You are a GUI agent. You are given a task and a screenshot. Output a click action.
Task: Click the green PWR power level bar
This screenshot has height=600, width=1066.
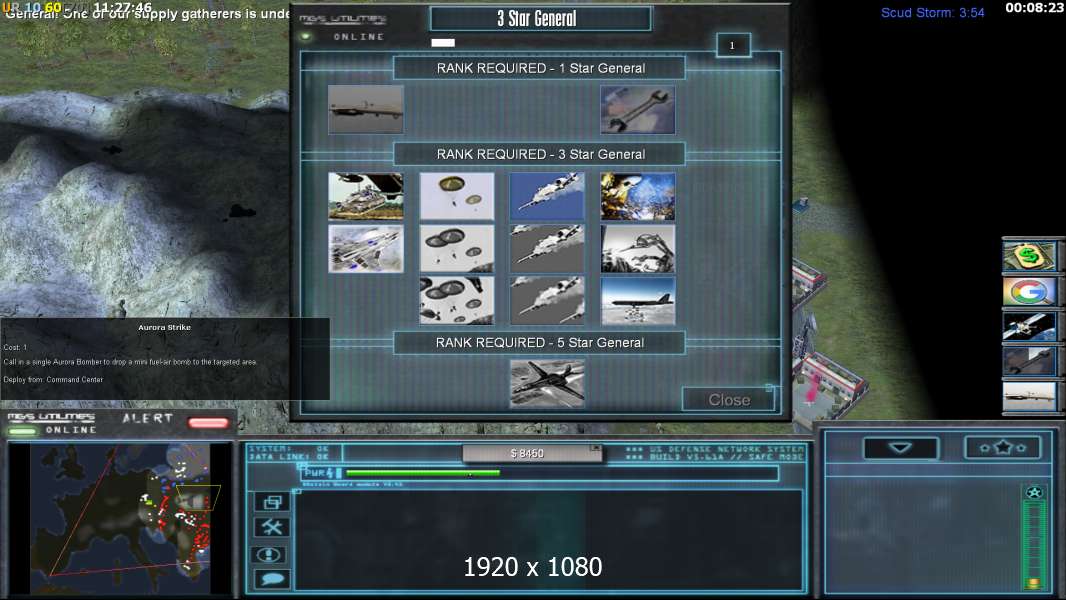423,473
